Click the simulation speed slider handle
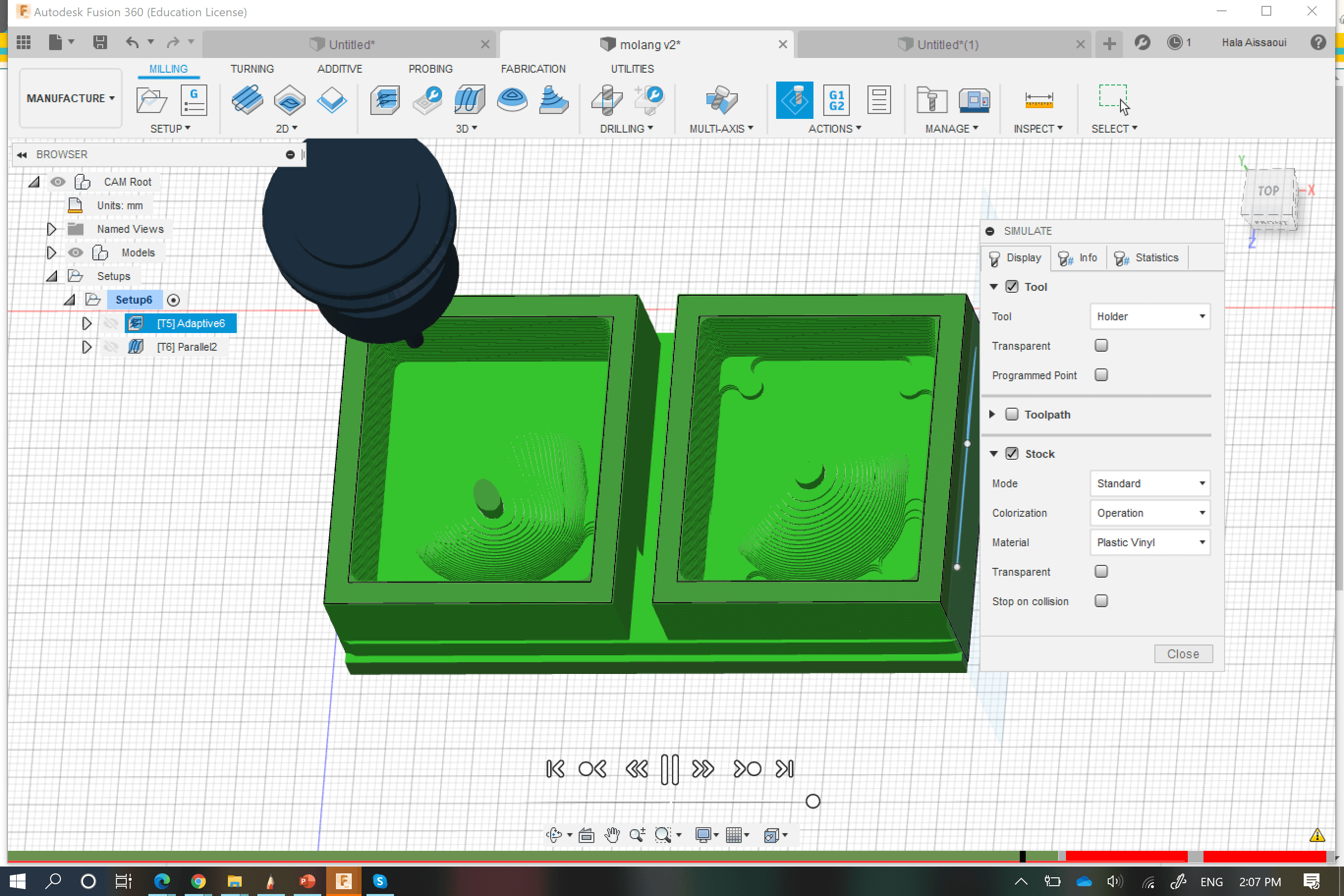This screenshot has height=896, width=1344. 812,801
